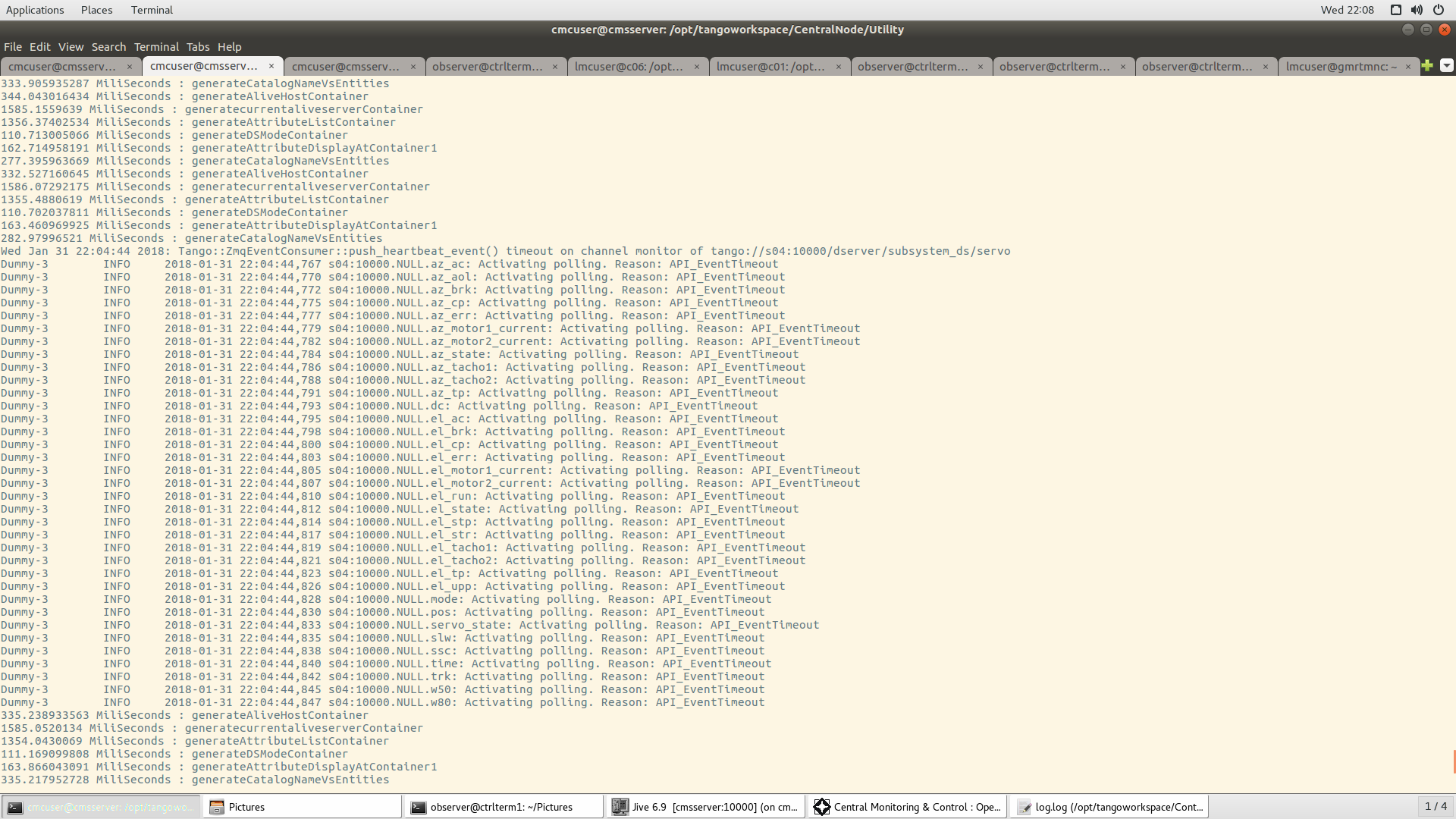The width and height of the screenshot is (1456, 819).
Task: Click the az_motor1_current log line
Action: coord(431,328)
